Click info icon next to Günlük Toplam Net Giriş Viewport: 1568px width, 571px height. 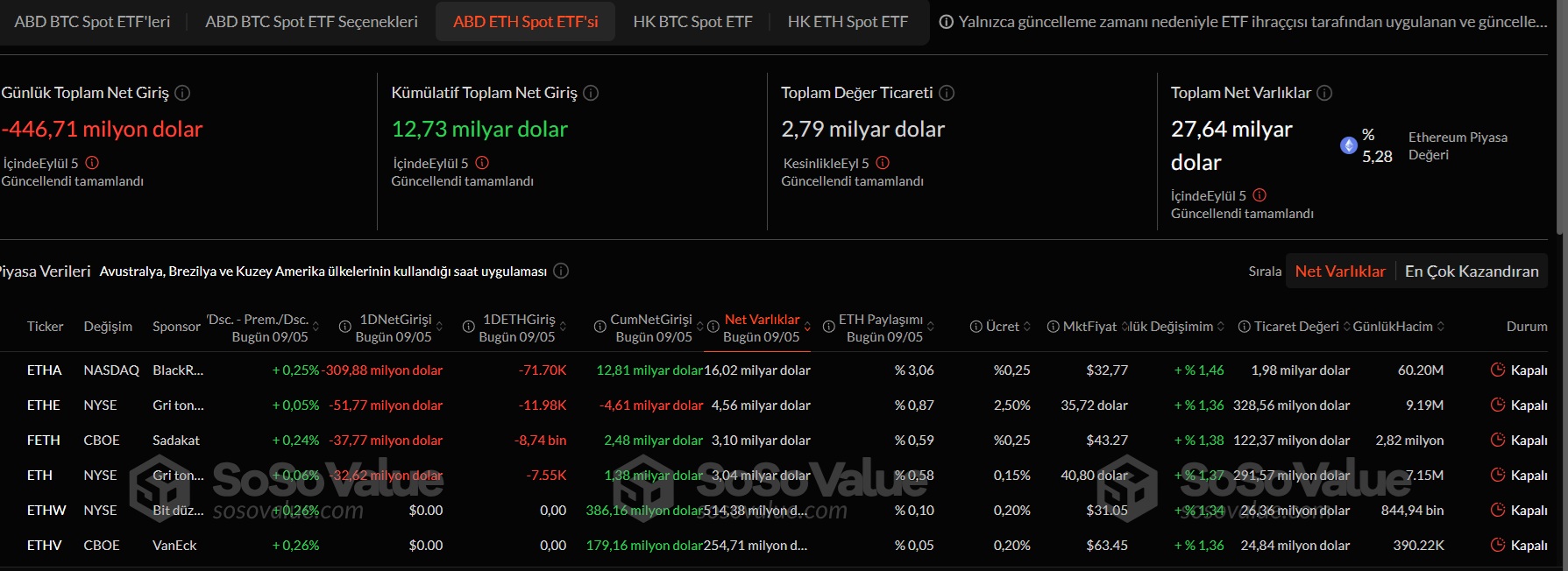click(x=182, y=93)
